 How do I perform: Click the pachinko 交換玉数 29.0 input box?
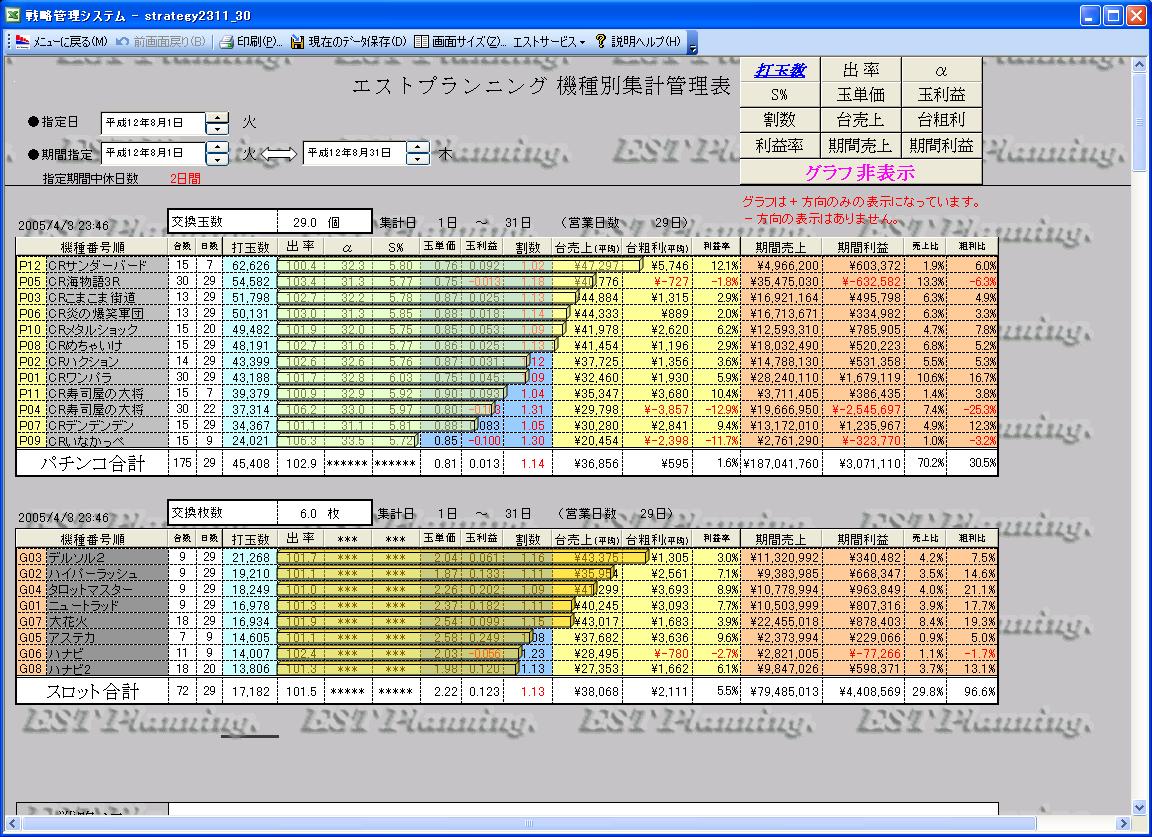324,222
